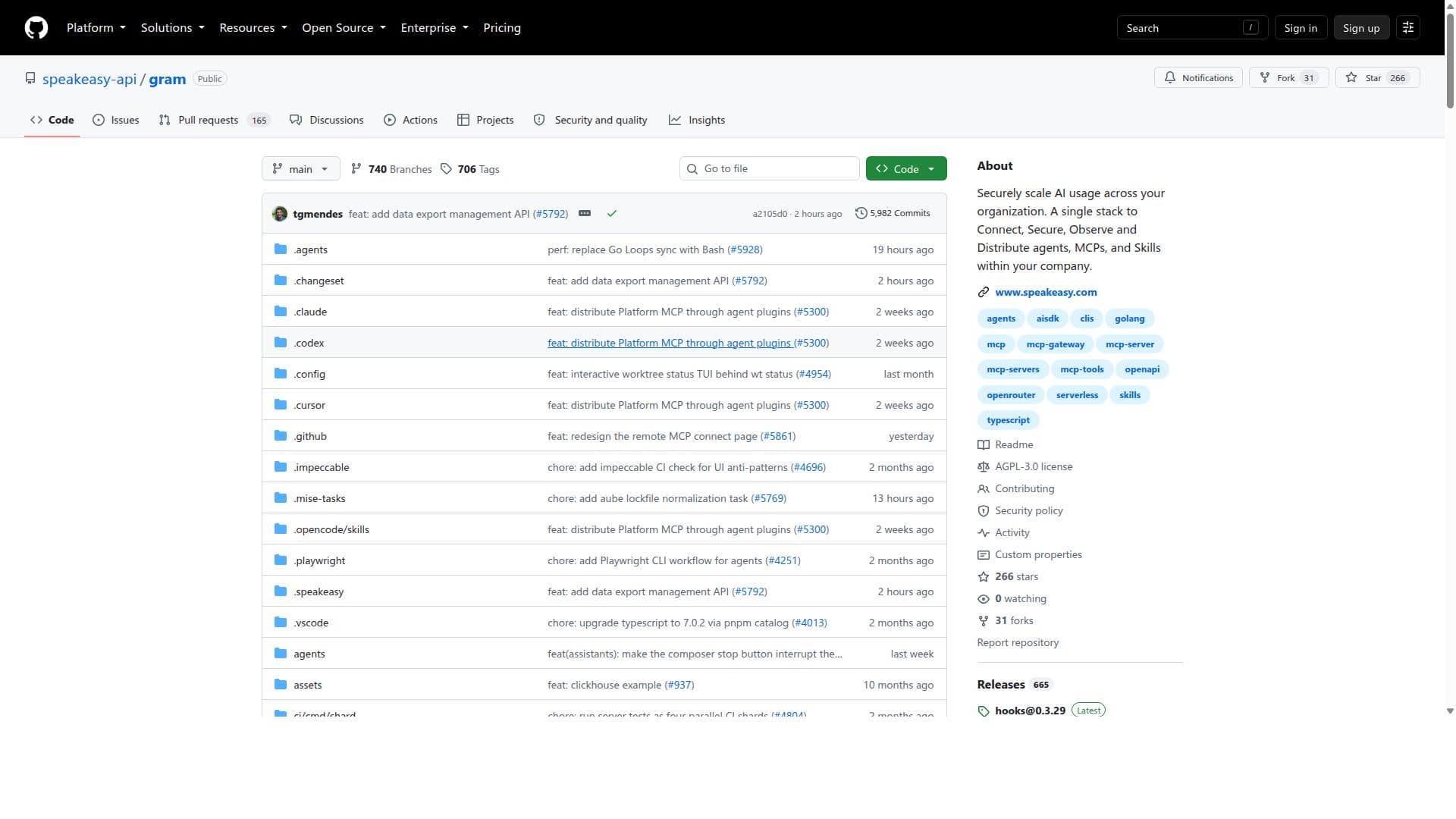The width and height of the screenshot is (1456, 819).
Task: Open the Pull requests tab
Action: tap(215, 121)
